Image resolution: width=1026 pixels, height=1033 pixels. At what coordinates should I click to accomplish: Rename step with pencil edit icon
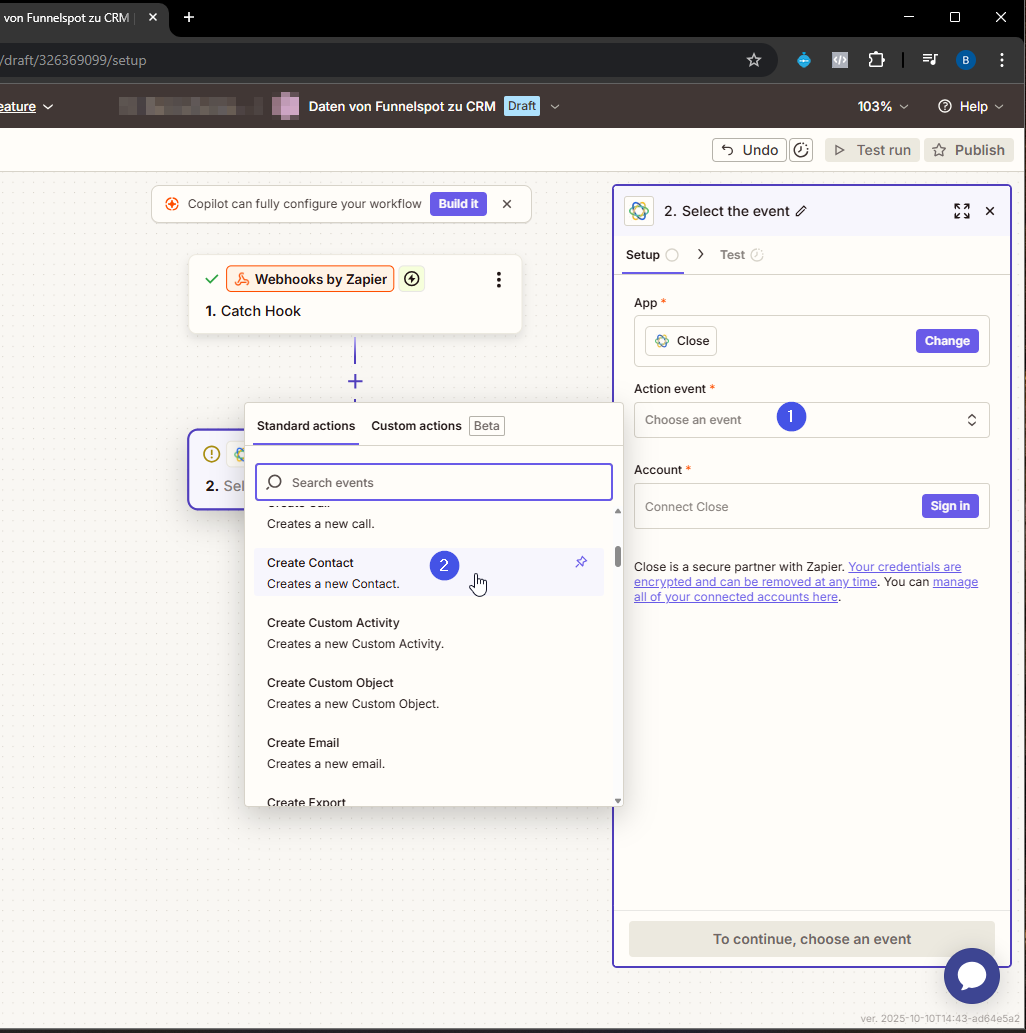801,211
